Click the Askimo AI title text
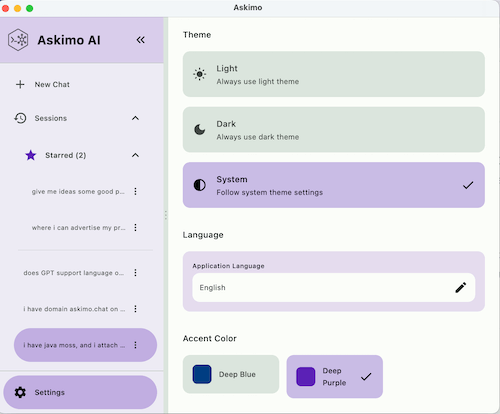500x414 pixels. 69,40
